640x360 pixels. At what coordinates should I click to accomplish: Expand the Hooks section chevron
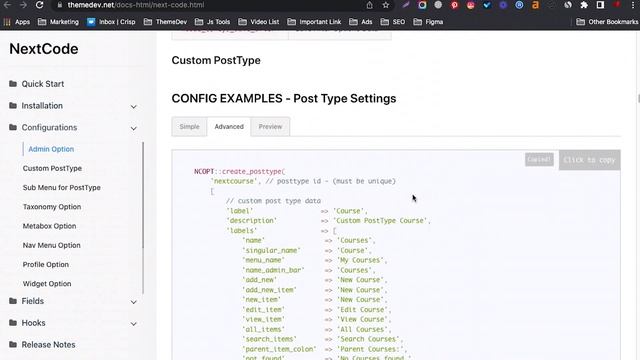tap(133, 324)
